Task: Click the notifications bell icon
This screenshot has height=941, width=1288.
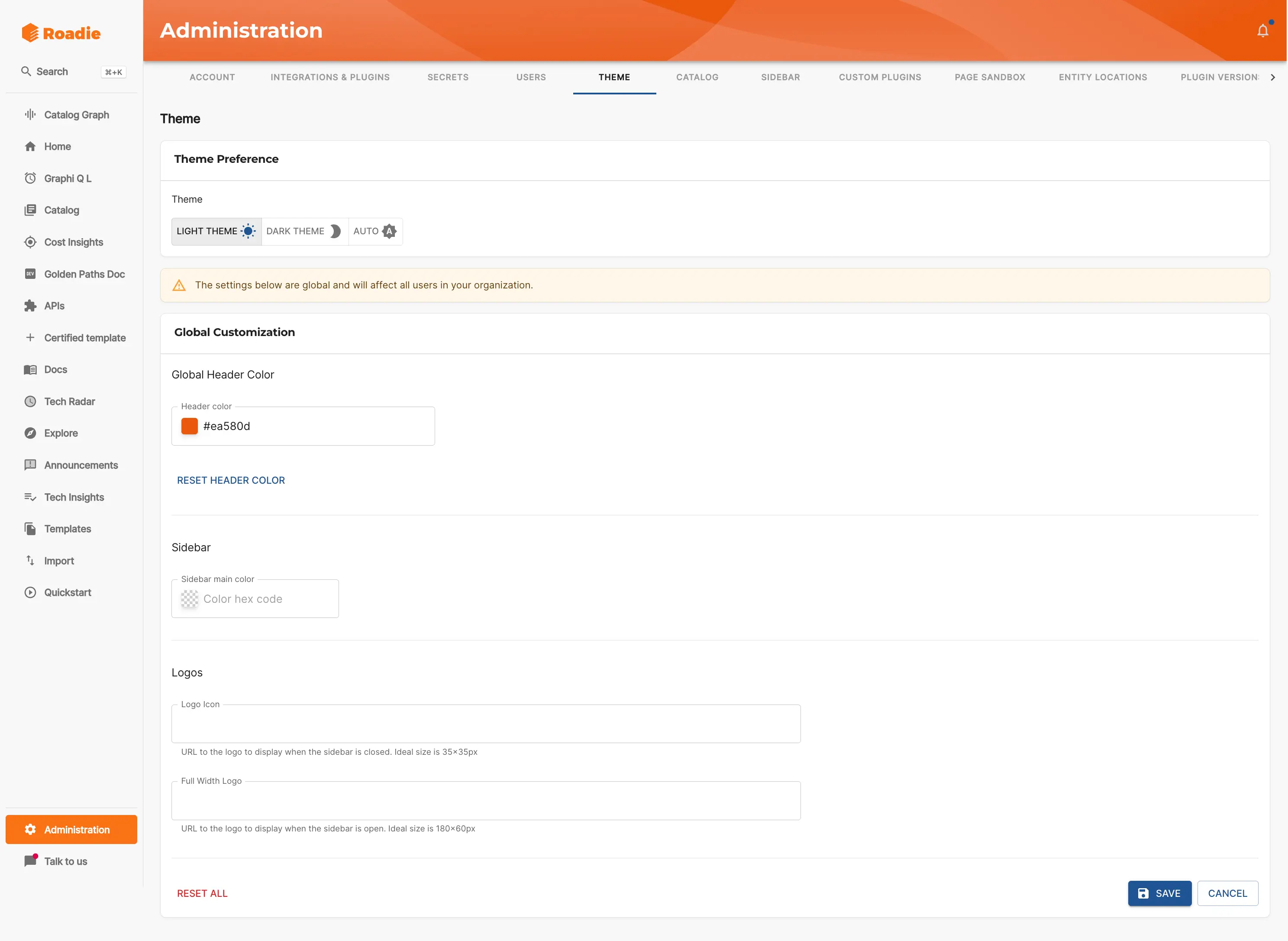Action: 1262,30
